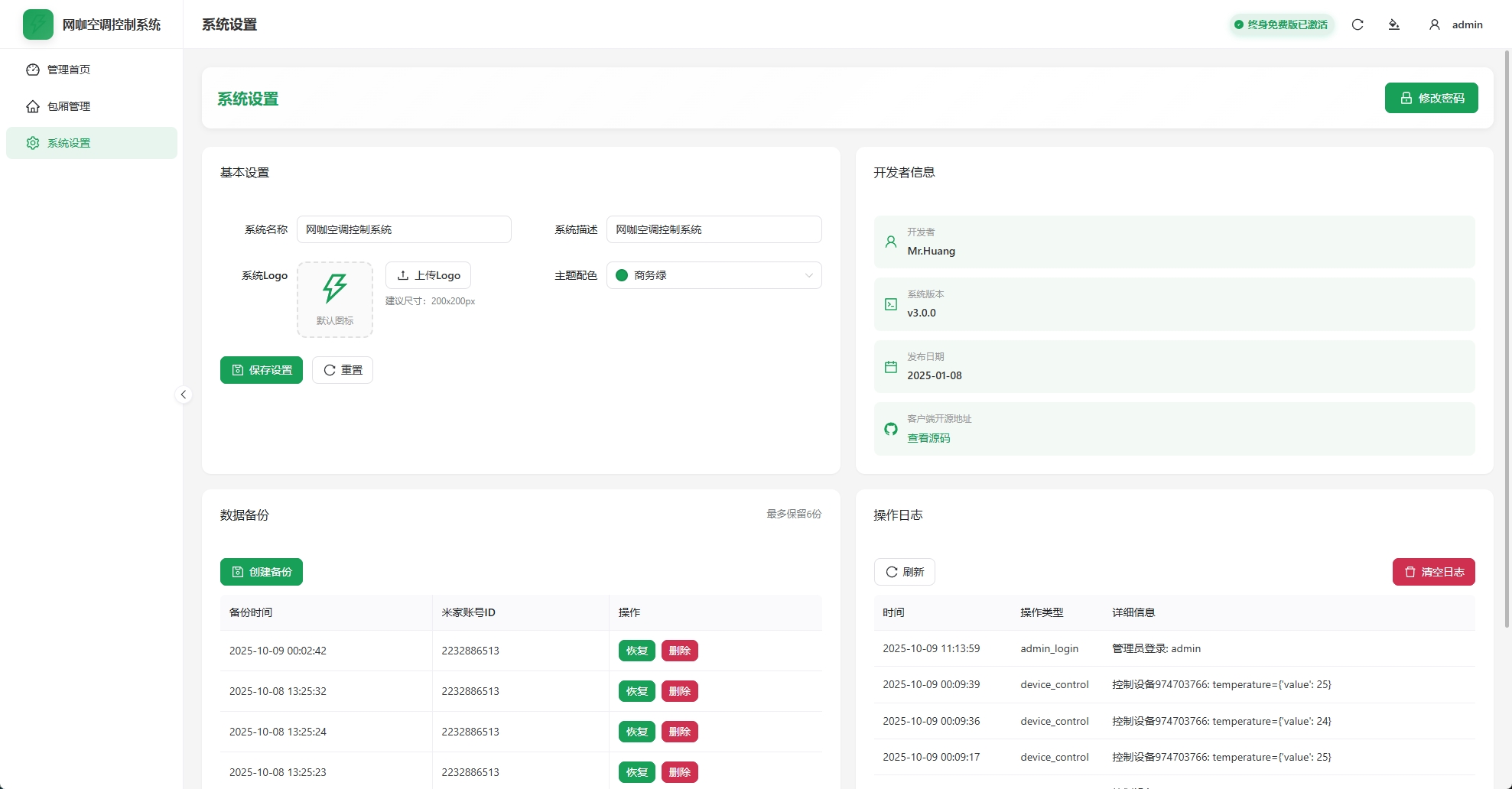Click the refresh icon on the 刷新 button

(x=893, y=571)
